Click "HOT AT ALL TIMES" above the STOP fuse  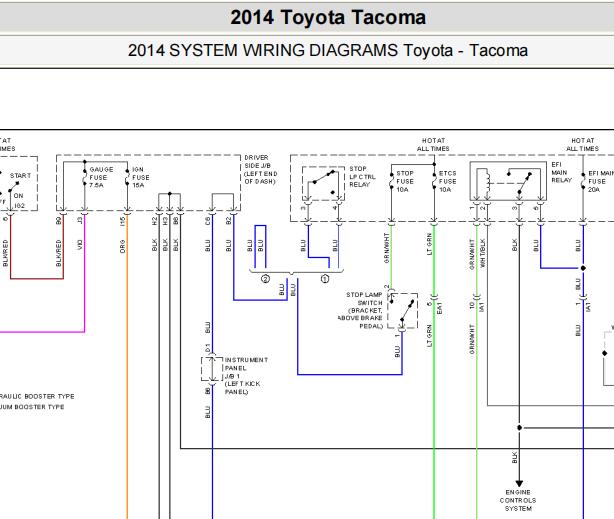point(433,145)
